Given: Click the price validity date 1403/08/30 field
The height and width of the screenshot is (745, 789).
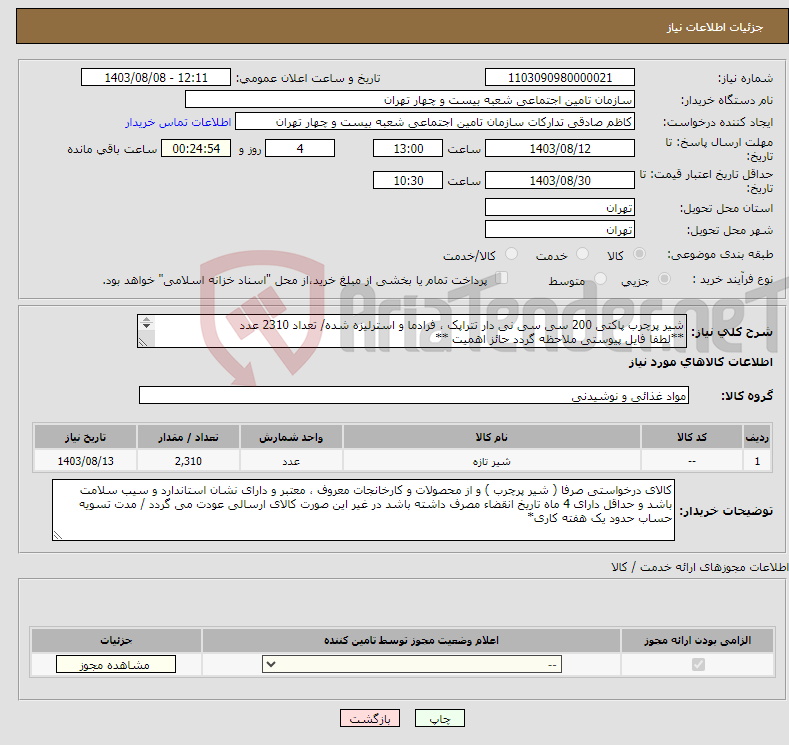Looking at the screenshot, I should coord(560,180).
